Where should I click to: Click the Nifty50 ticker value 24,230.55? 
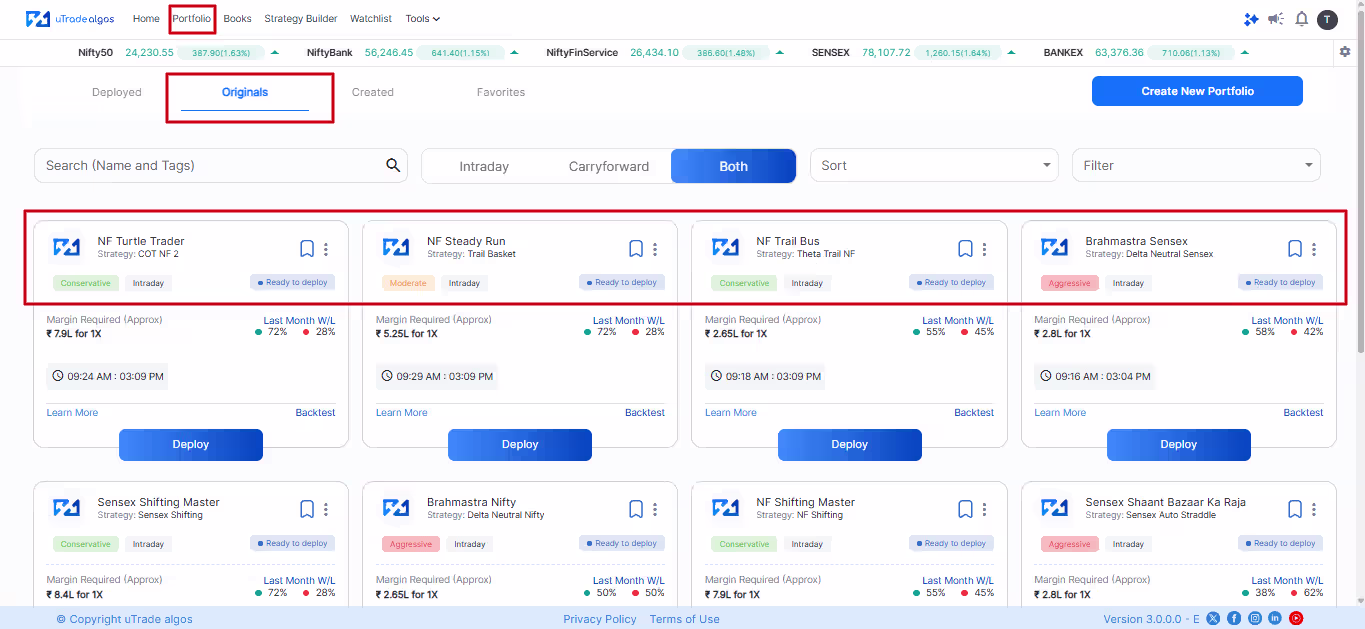coord(149,53)
